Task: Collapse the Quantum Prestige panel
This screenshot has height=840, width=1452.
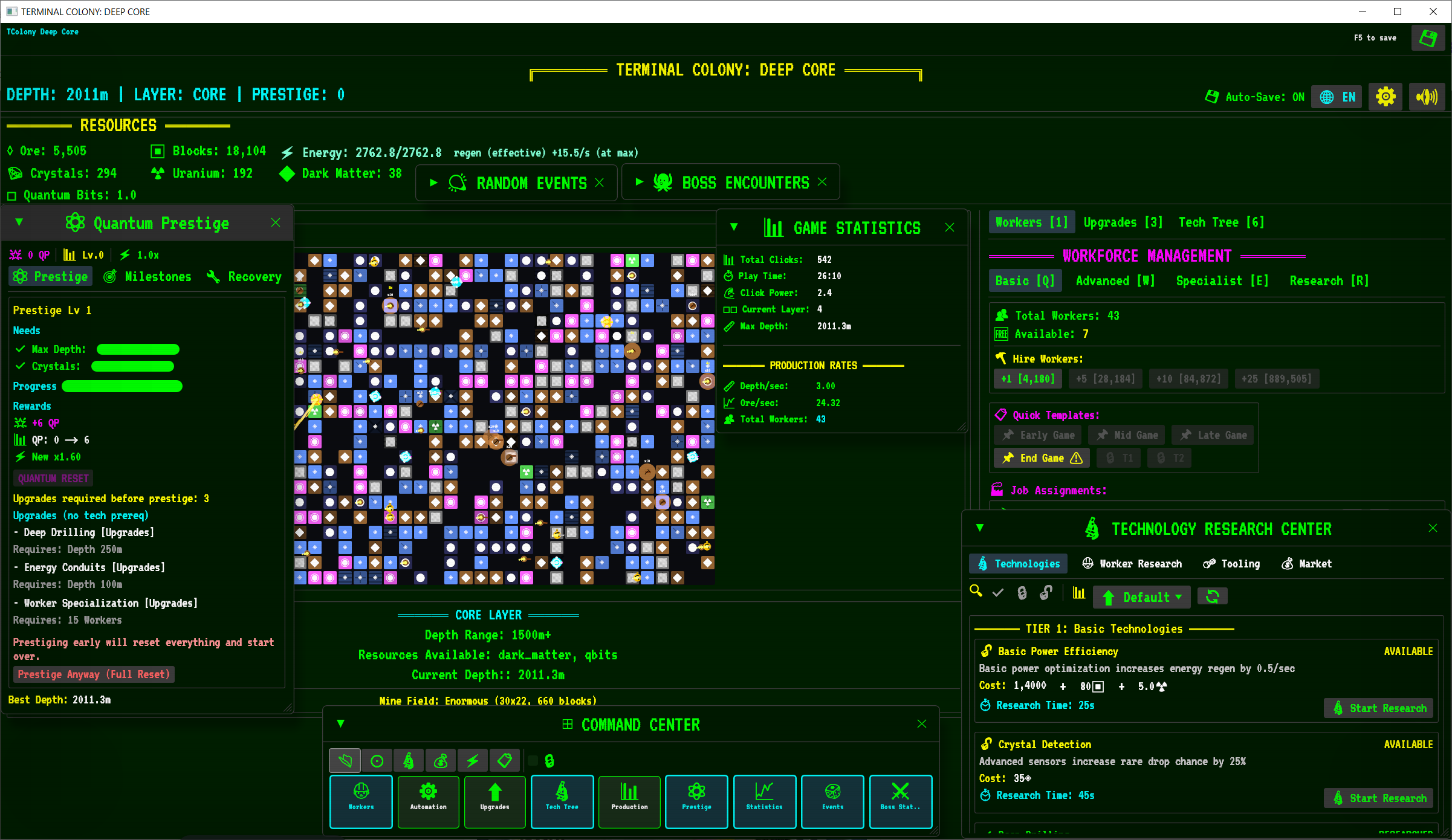Action: [x=19, y=222]
